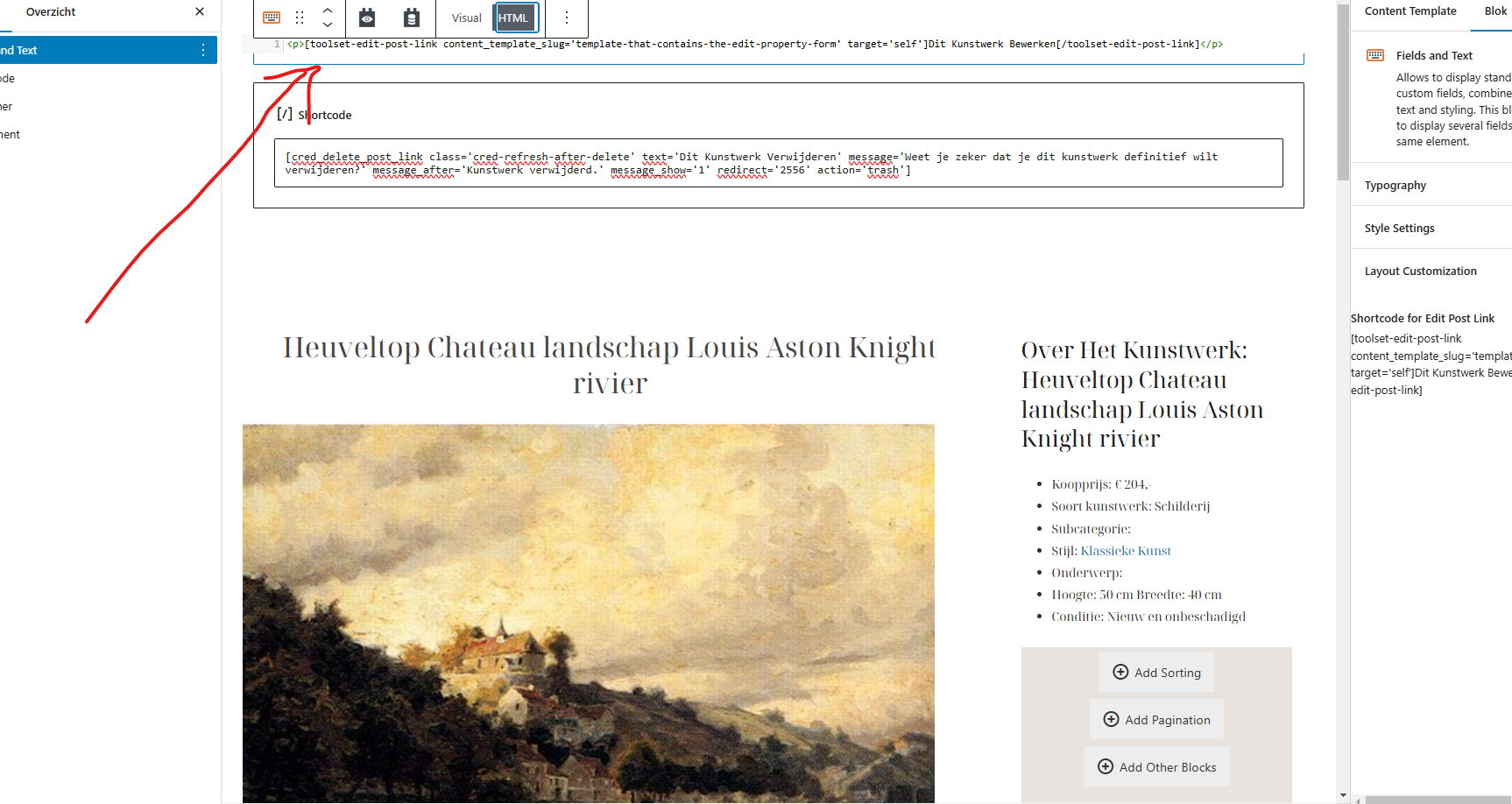Viewport: 1512px width, 804px height.
Task: Open options for highlighted Fields and Text item
Action: coord(203,50)
